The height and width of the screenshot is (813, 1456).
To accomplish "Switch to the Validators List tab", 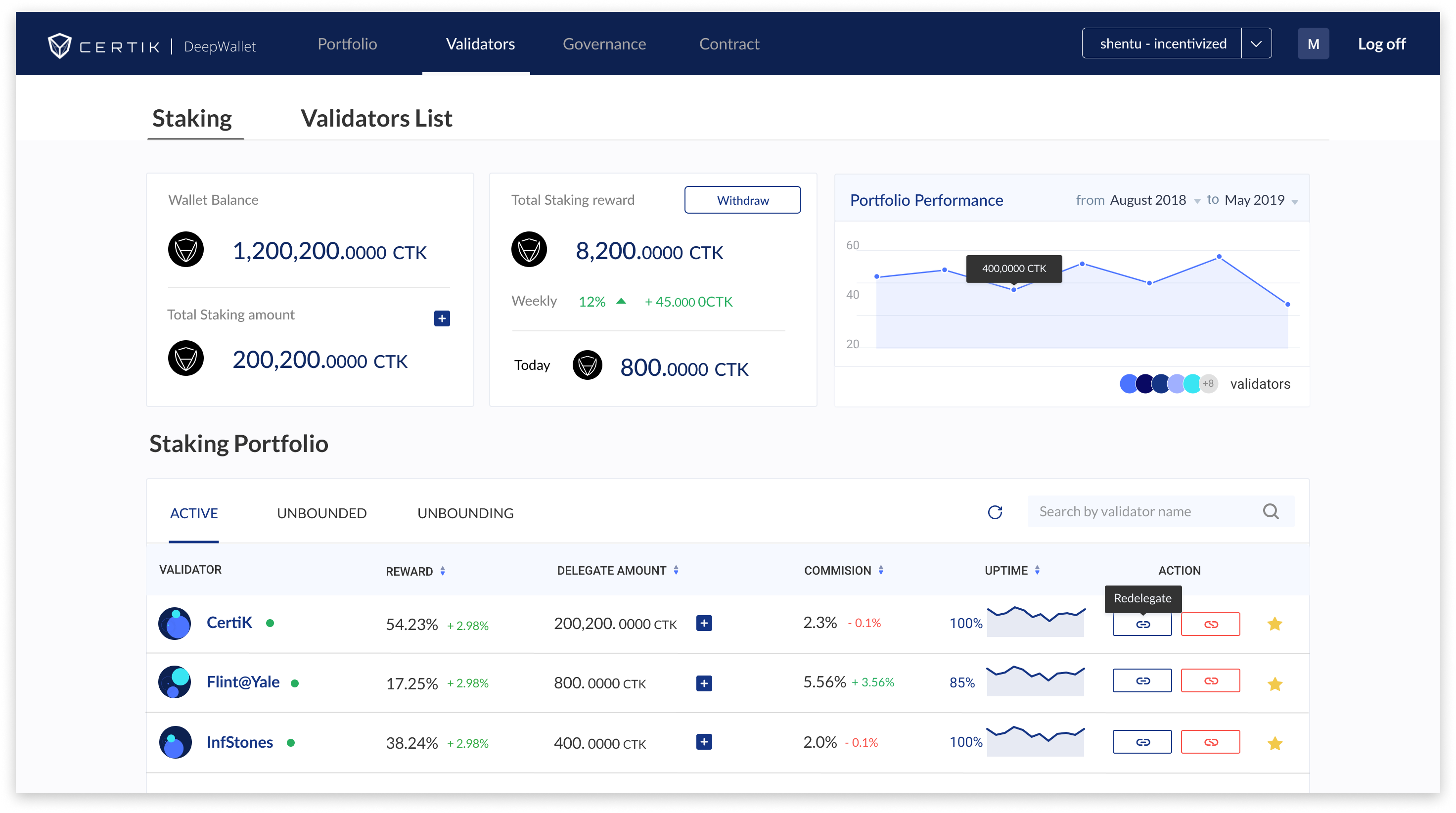I will point(376,119).
